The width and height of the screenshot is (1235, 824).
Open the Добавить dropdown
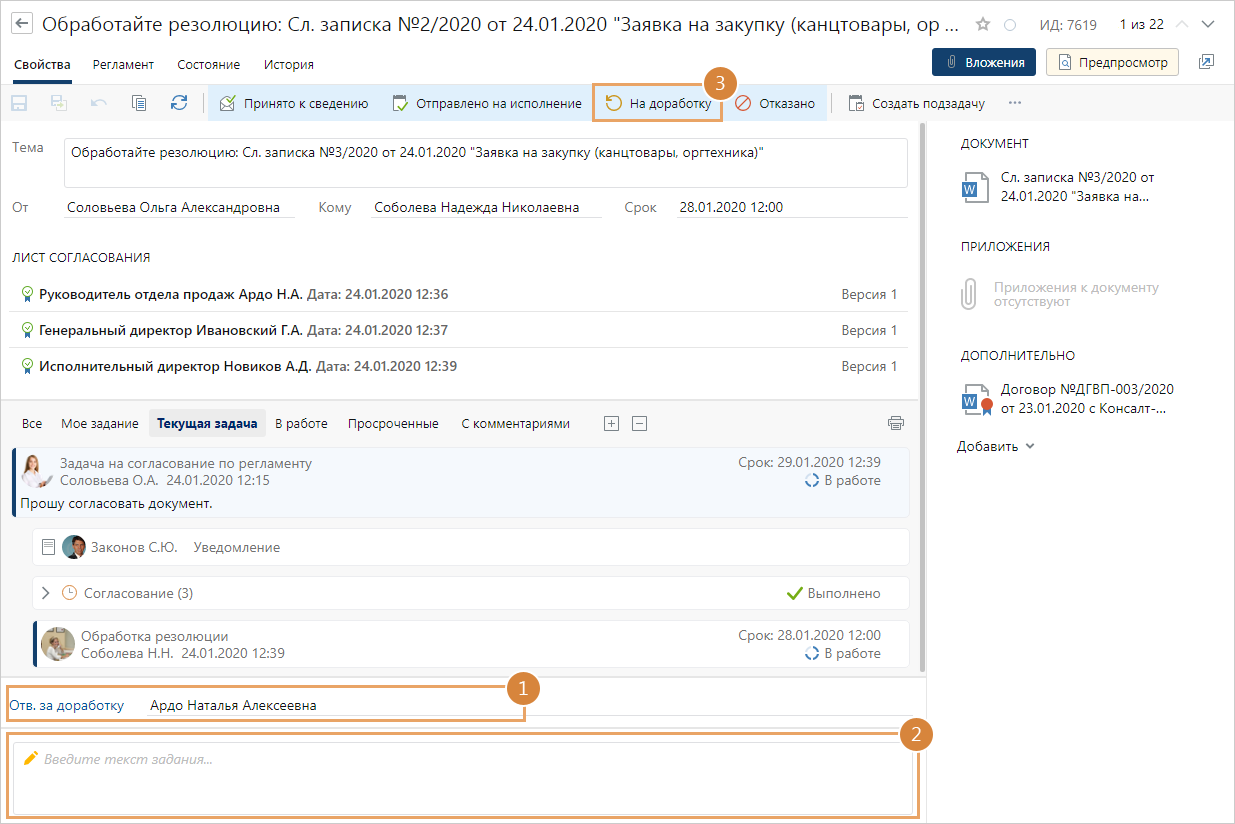995,446
